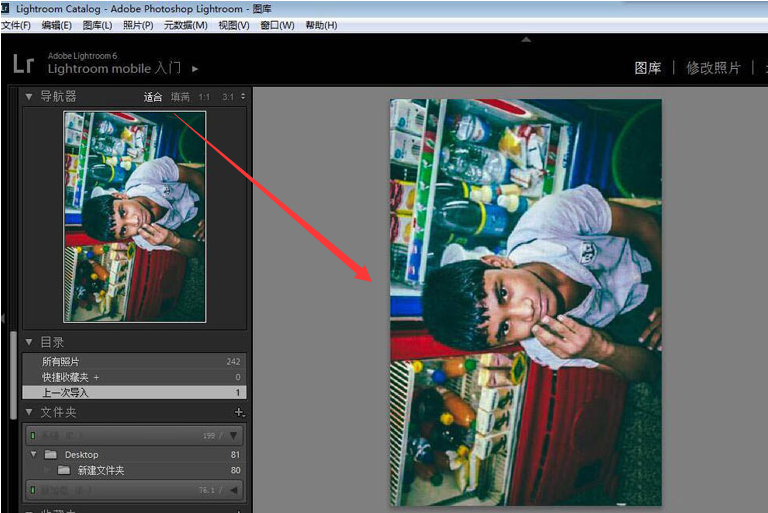Switch to the 修改照片 module
The image size is (768, 513).
pyautogui.click(x=713, y=68)
